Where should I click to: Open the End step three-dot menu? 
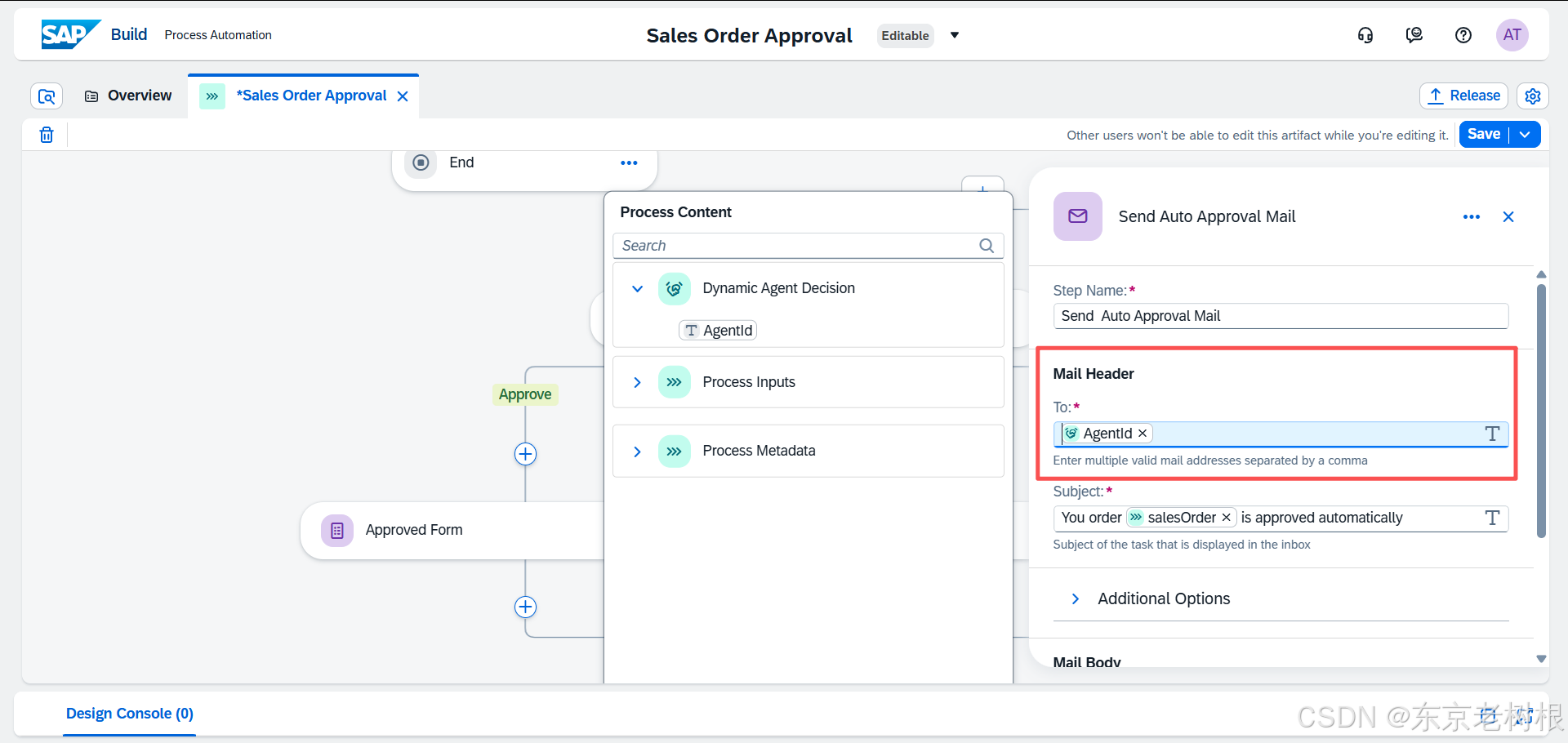(x=629, y=162)
